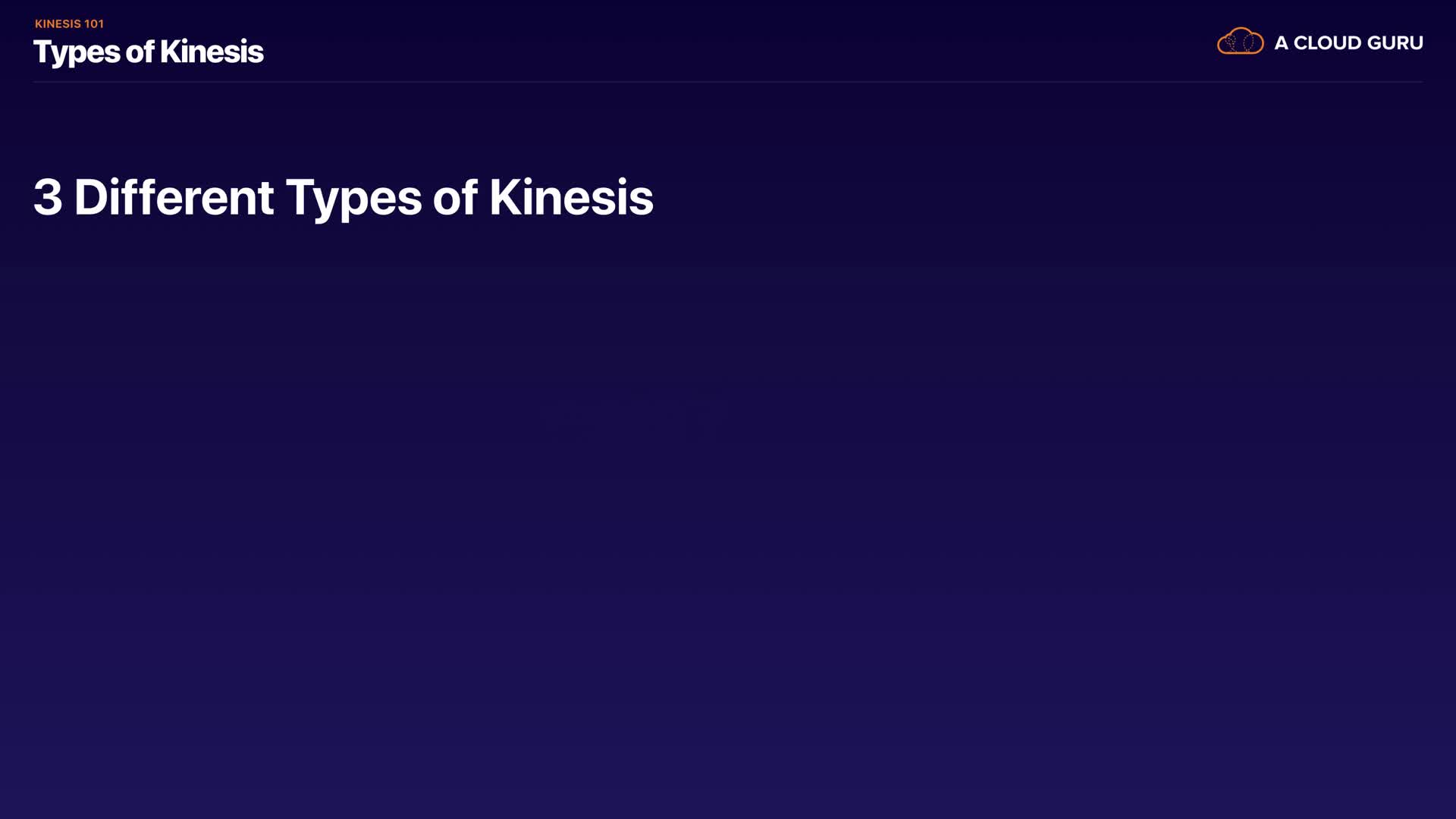Click the letter "A" before "CLOUD GURU"

pyautogui.click(x=1281, y=43)
